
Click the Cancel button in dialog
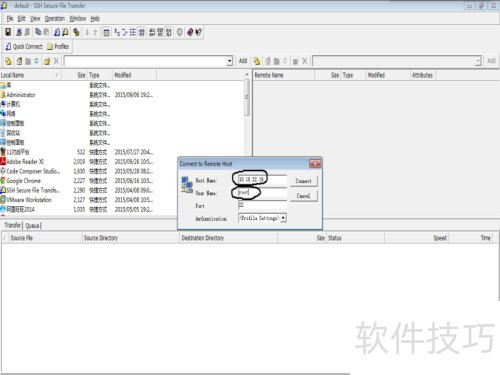[x=303, y=196]
